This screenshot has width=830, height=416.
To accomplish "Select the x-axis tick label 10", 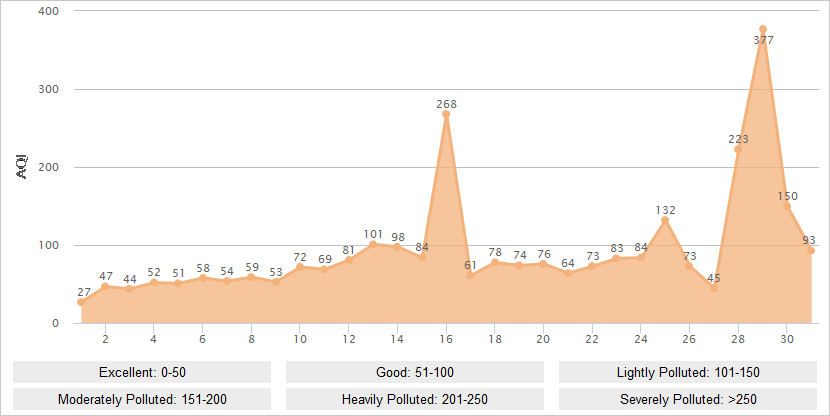I will 300,339.
